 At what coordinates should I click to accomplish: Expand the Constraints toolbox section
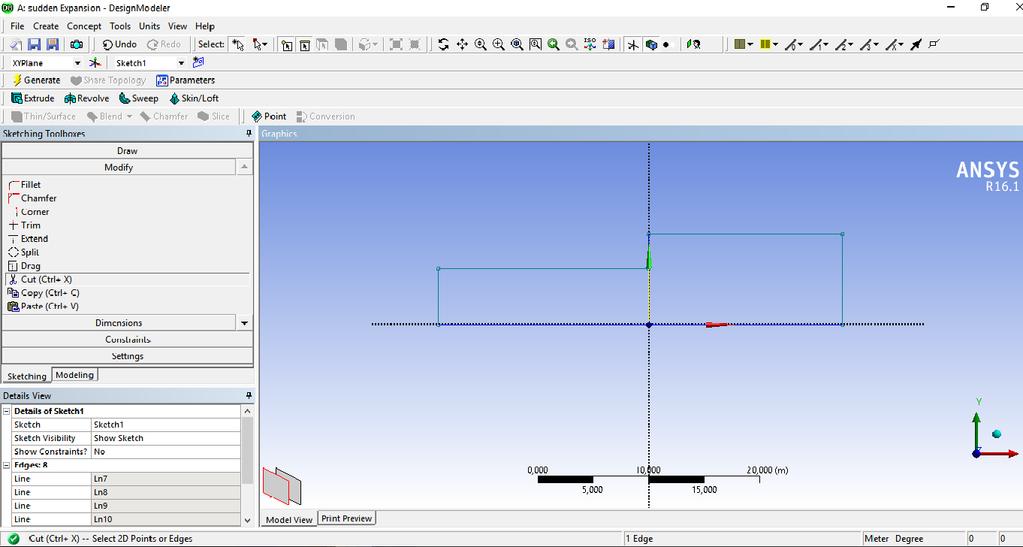click(127, 339)
